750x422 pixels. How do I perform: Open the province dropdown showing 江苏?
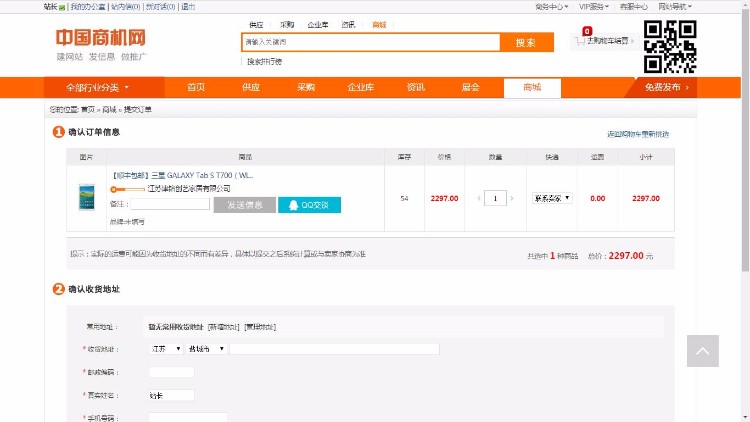165,349
